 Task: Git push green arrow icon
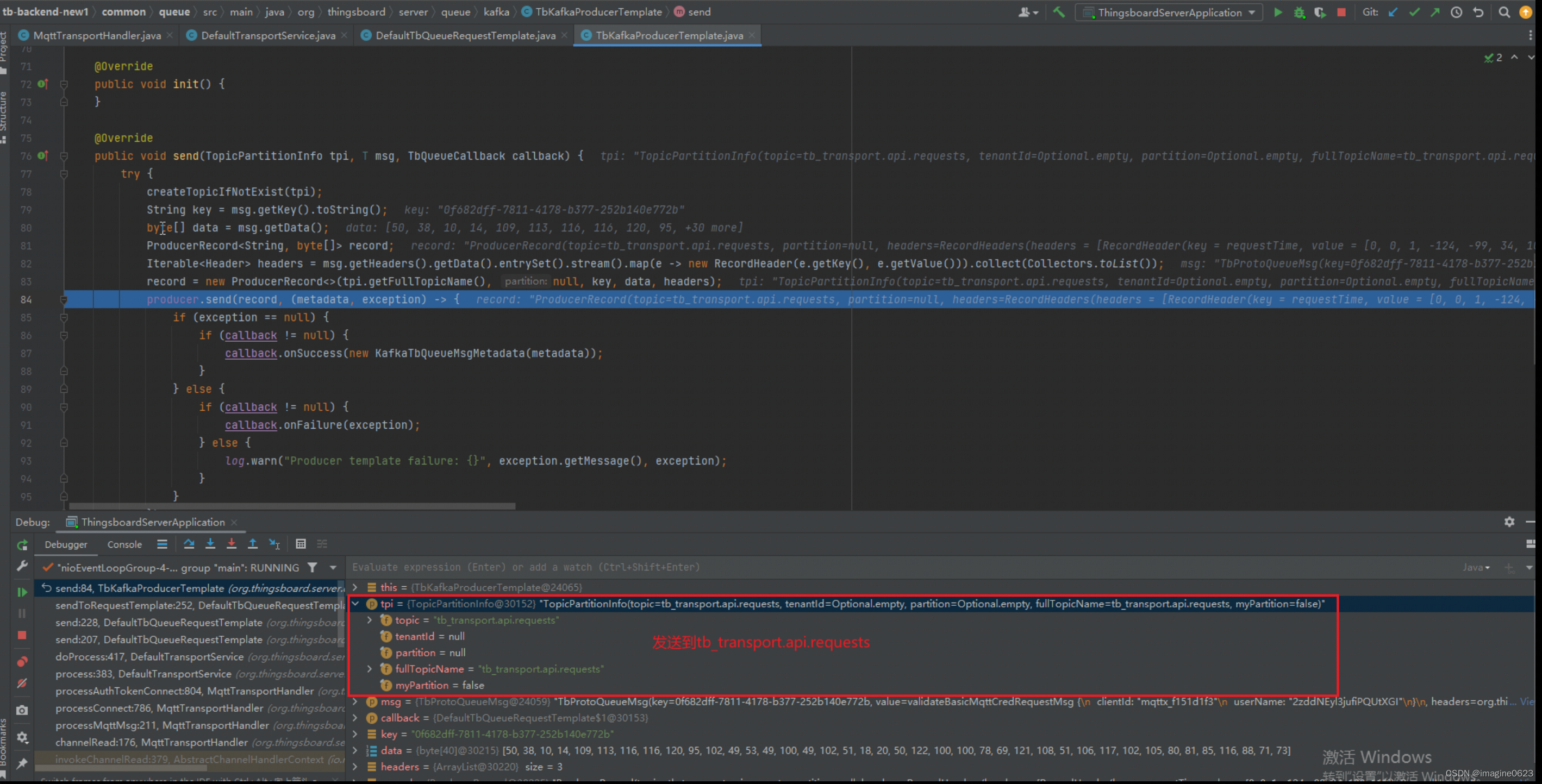pyautogui.click(x=1435, y=12)
